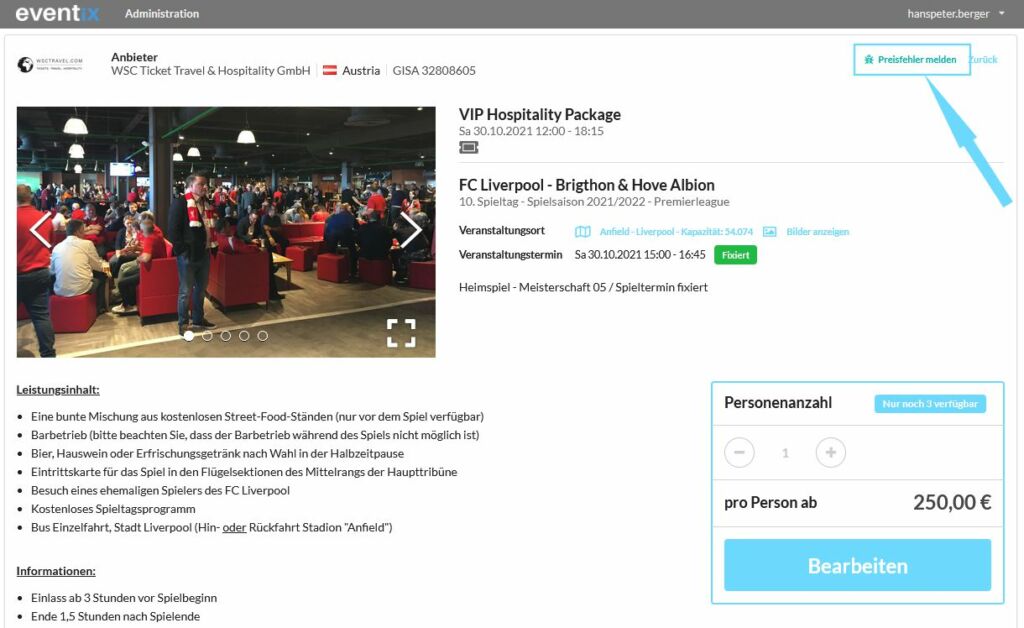The height and width of the screenshot is (628, 1024).
Task: Click the Preisfehler melden button
Action: [912, 59]
